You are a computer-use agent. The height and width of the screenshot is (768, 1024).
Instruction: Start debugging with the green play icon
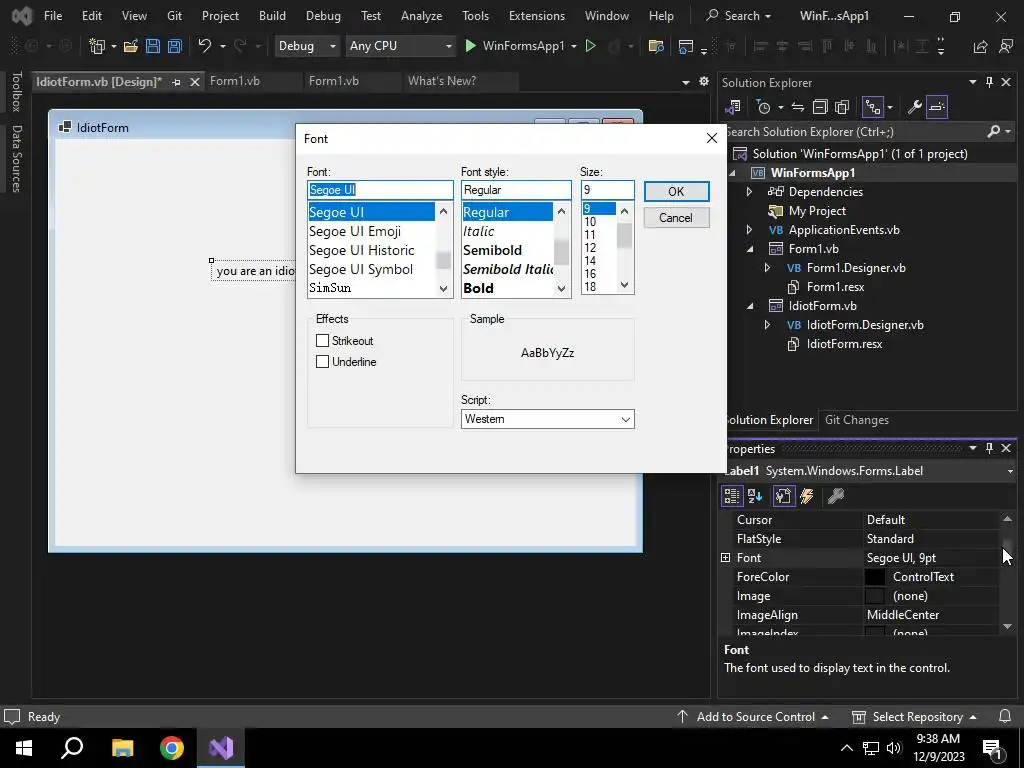[470, 46]
